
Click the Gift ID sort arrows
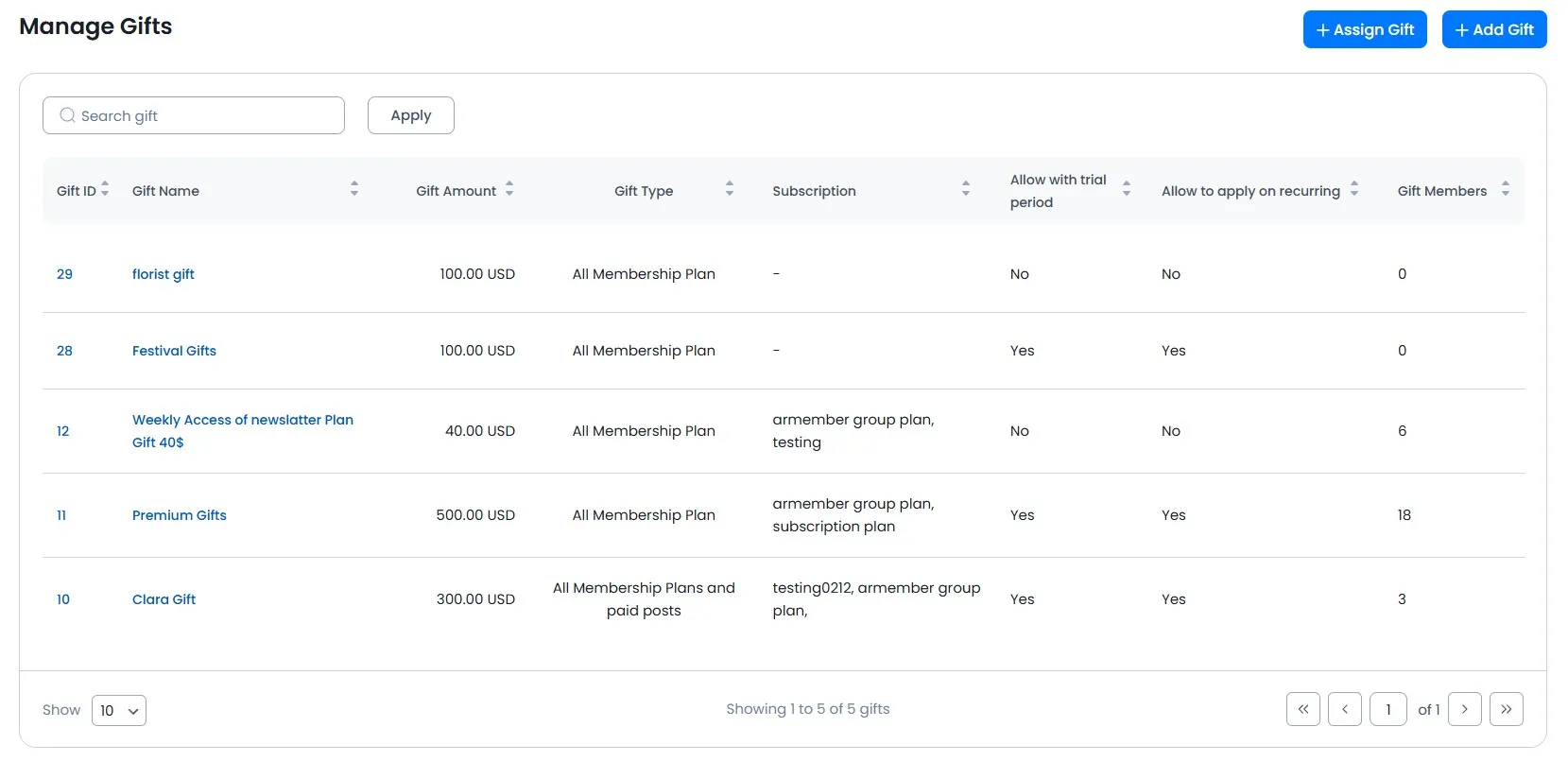(x=105, y=189)
